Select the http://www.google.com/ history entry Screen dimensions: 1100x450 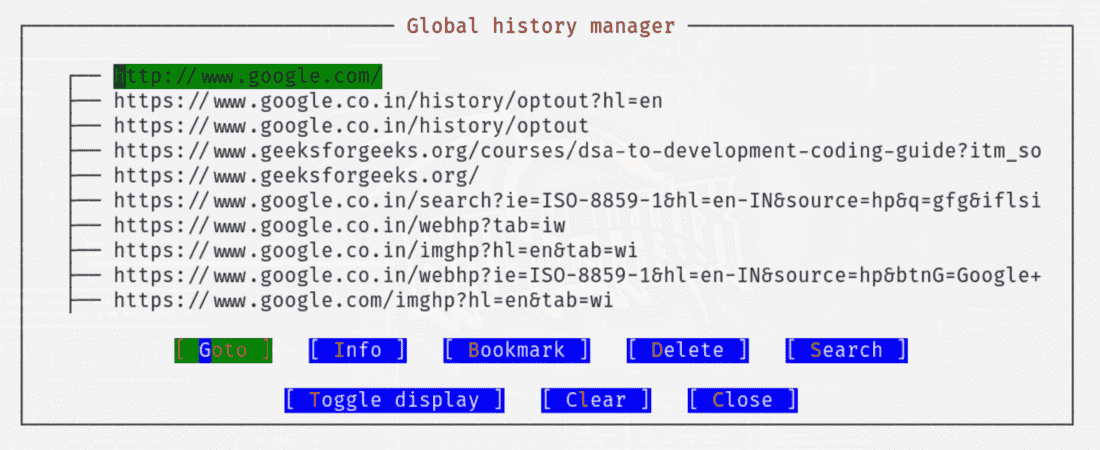(x=248, y=76)
